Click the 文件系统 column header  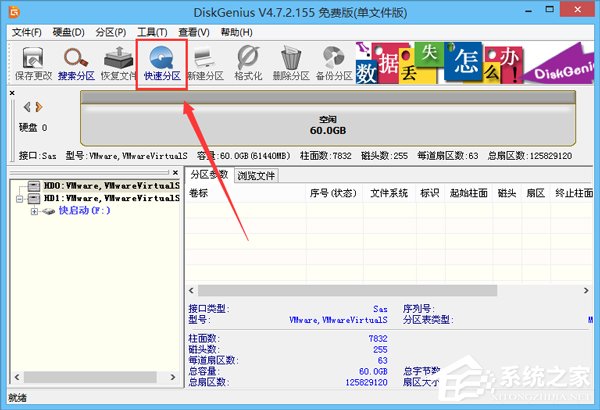tap(389, 193)
